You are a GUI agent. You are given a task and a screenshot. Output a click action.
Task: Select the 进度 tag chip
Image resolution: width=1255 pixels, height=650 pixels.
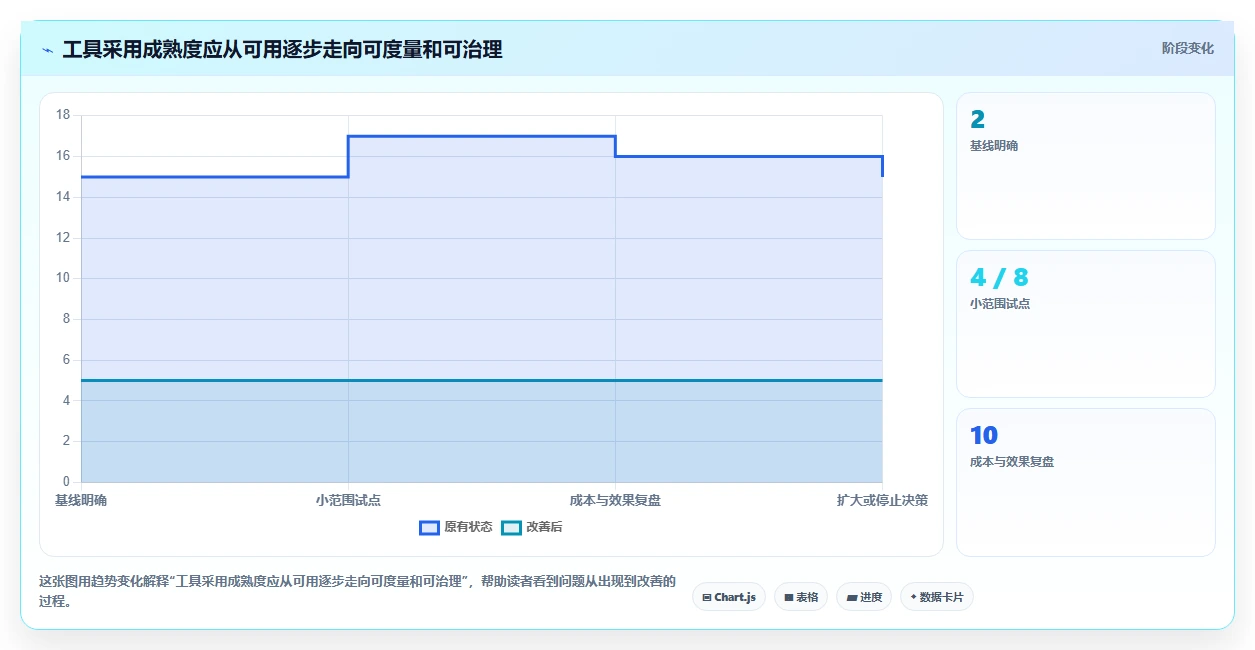[x=864, y=597]
